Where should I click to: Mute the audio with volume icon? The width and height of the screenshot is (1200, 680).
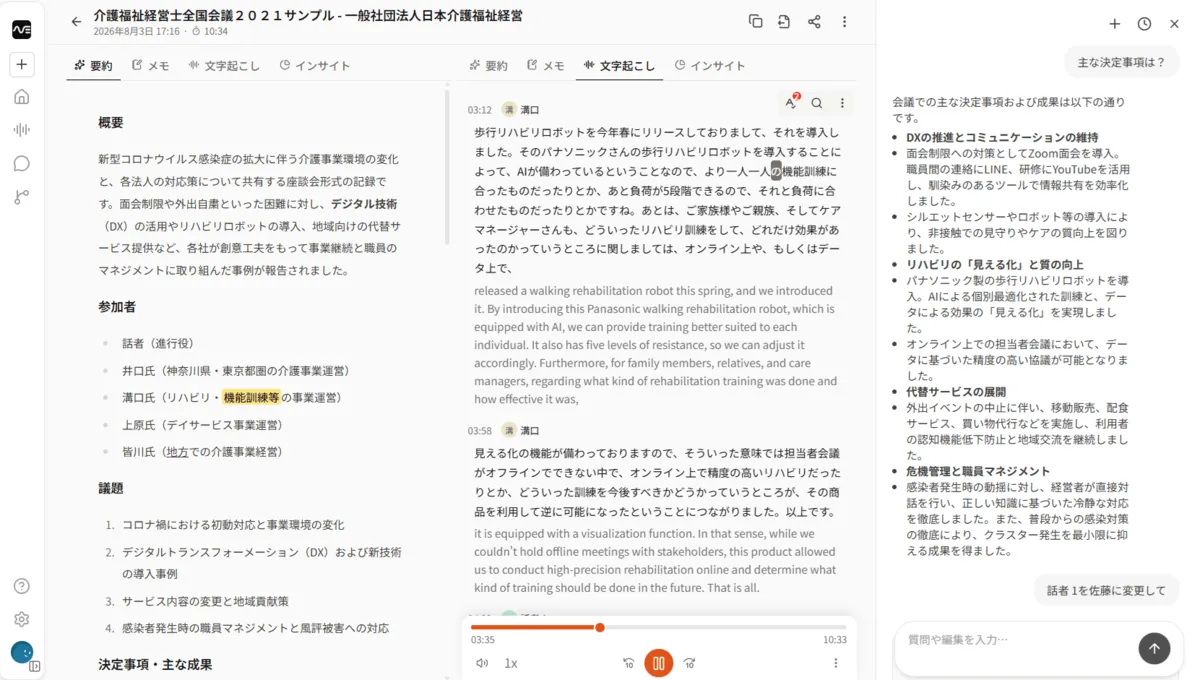tap(482, 663)
